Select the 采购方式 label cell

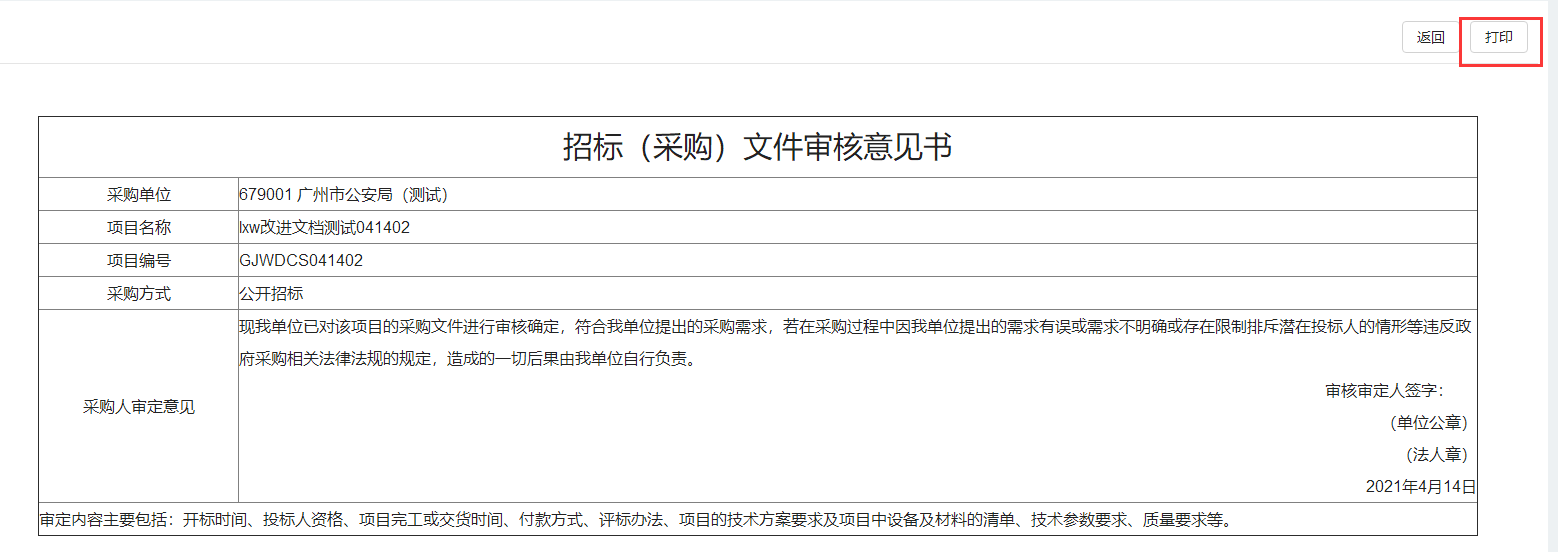click(x=139, y=293)
